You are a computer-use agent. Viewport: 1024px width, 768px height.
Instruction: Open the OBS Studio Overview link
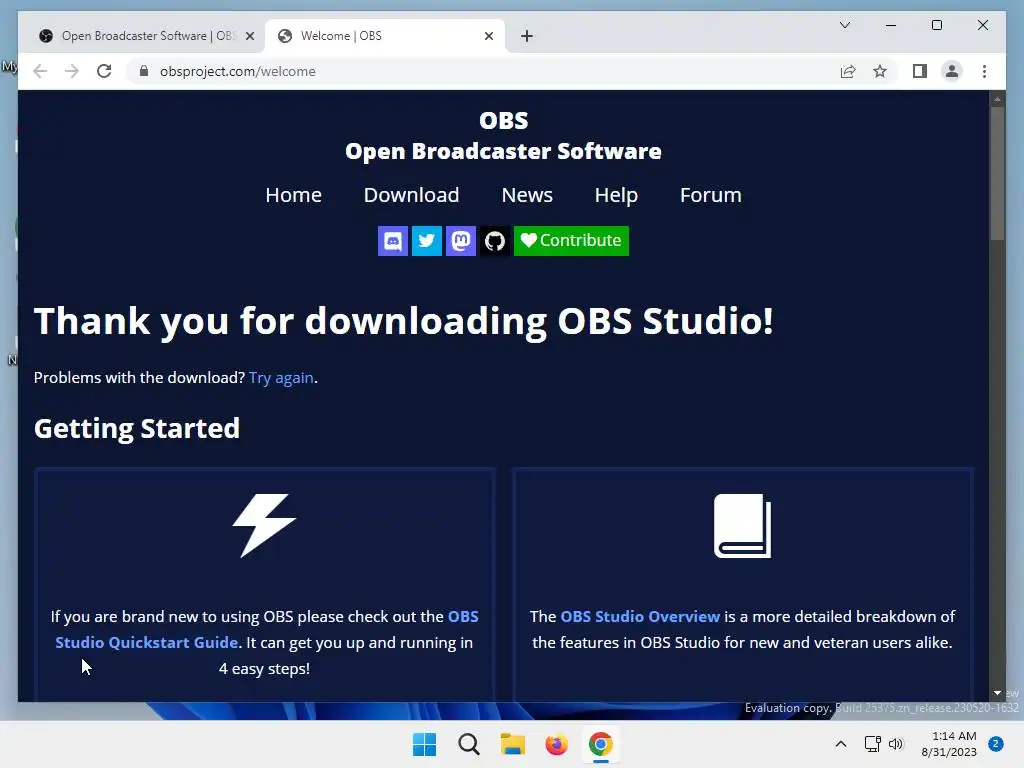pyautogui.click(x=640, y=616)
